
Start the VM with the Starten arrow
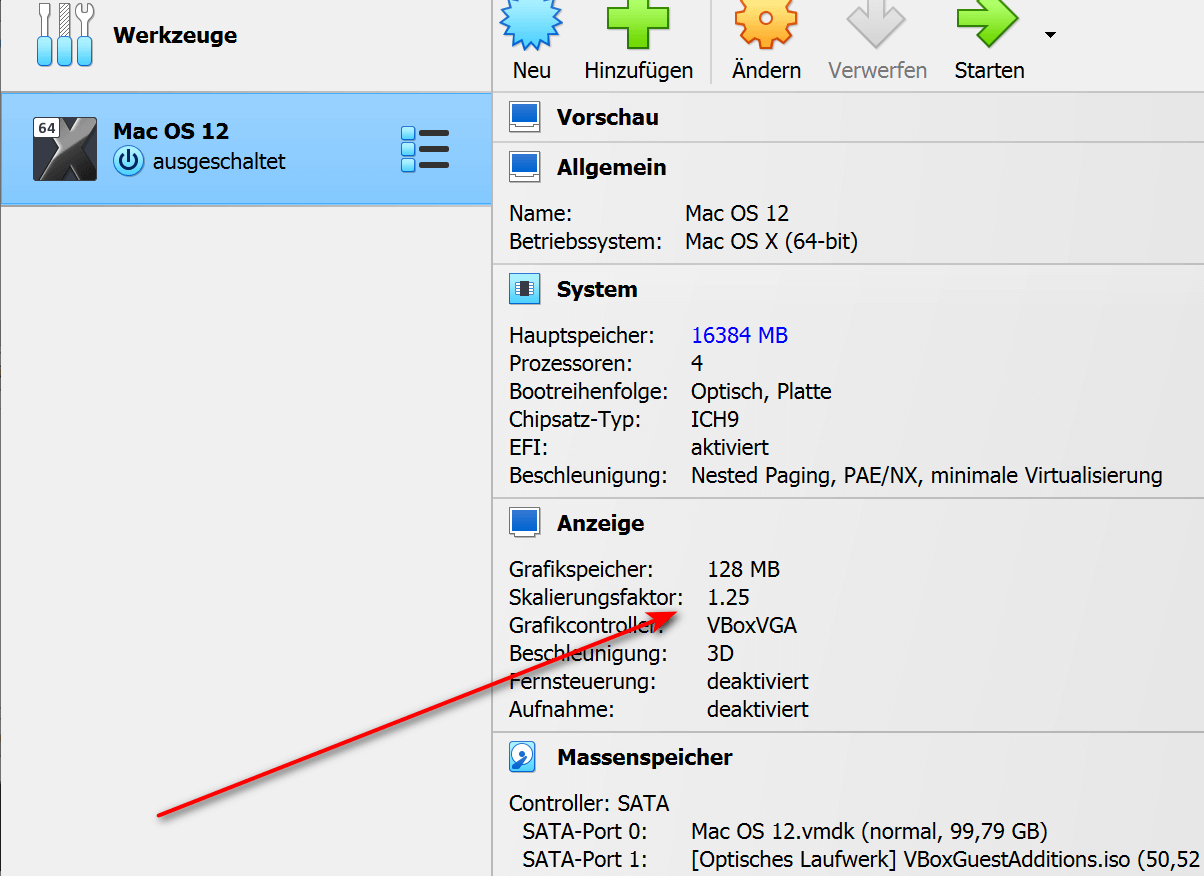pos(987,22)
